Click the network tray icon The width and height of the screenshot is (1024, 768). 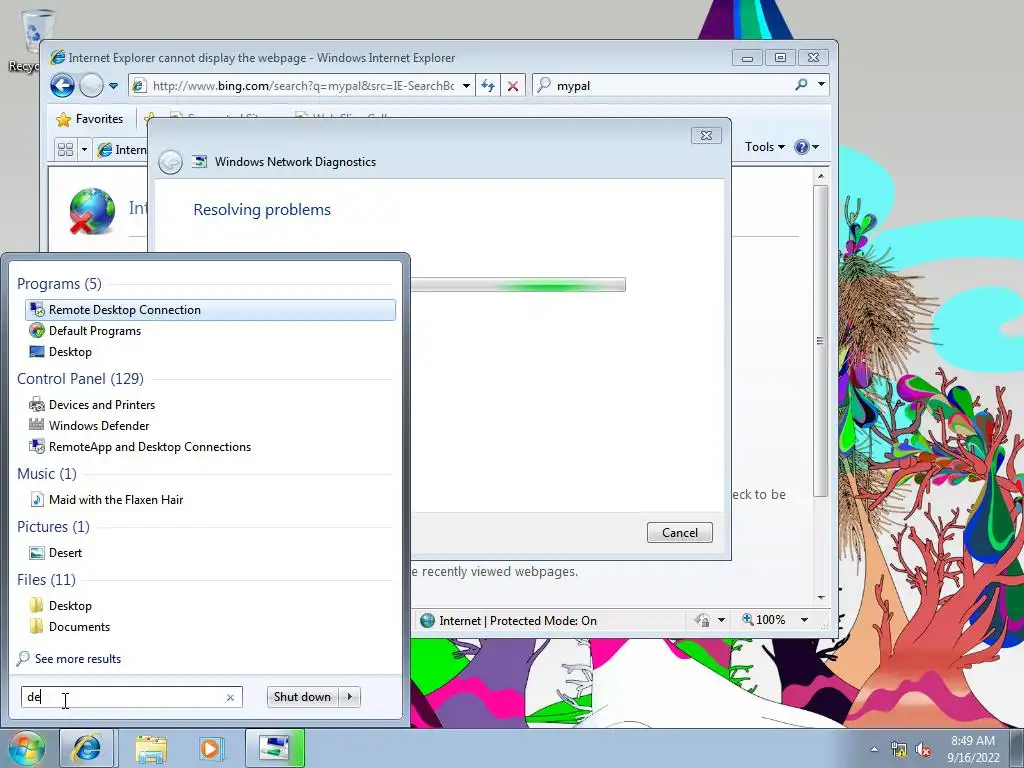coord(899,750)
